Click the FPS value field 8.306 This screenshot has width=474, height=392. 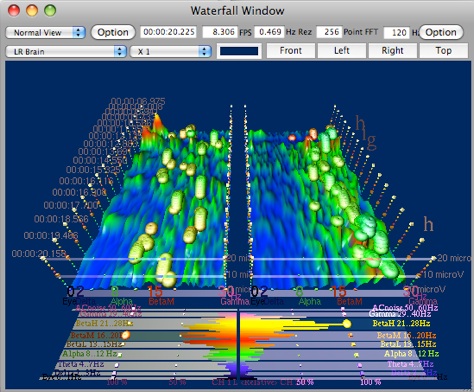[x=220, y=32]
